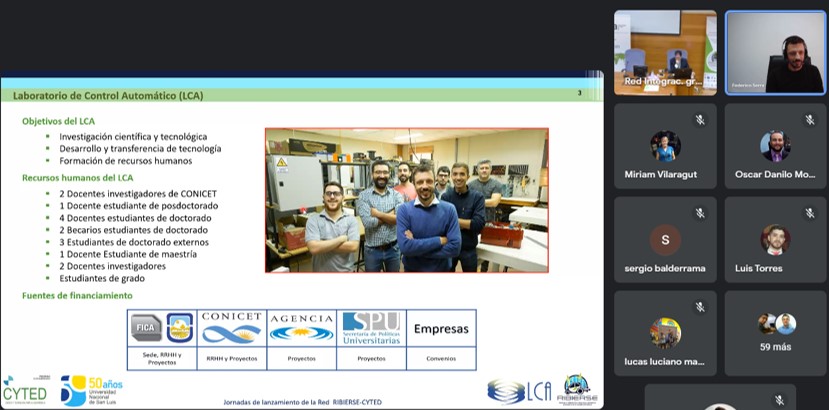The height and width of the screenshot is (410, 829).
Task: Click the name label 'Miriam Vilaragut'
Action: coord(660,175)
